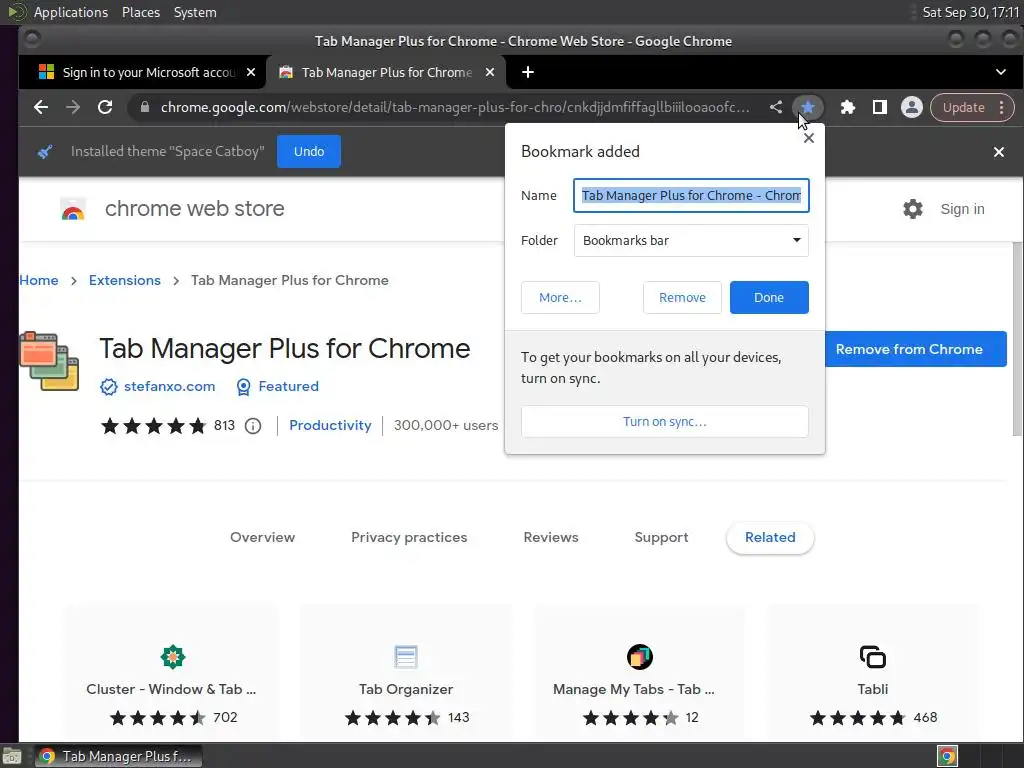Open the Places menu
The width and height of the screenshot is (1024, 768).
coord(140,12)
